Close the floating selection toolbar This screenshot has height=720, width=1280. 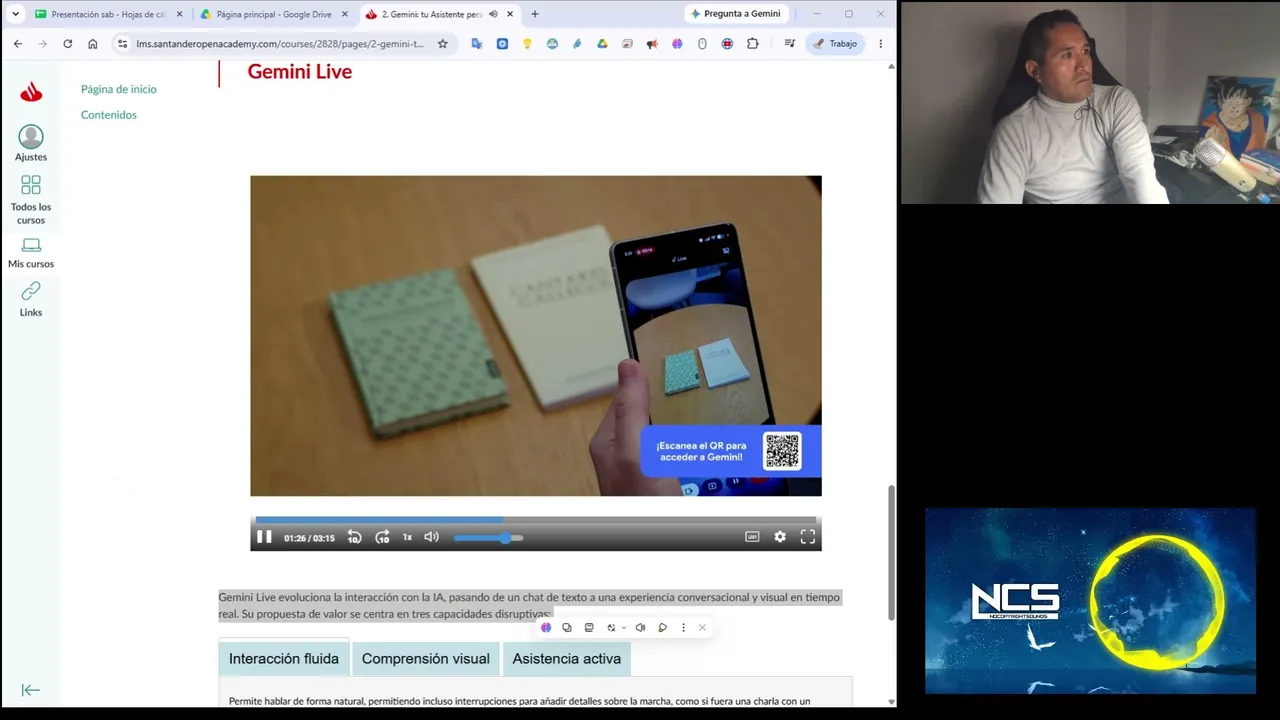coord(702,628)
